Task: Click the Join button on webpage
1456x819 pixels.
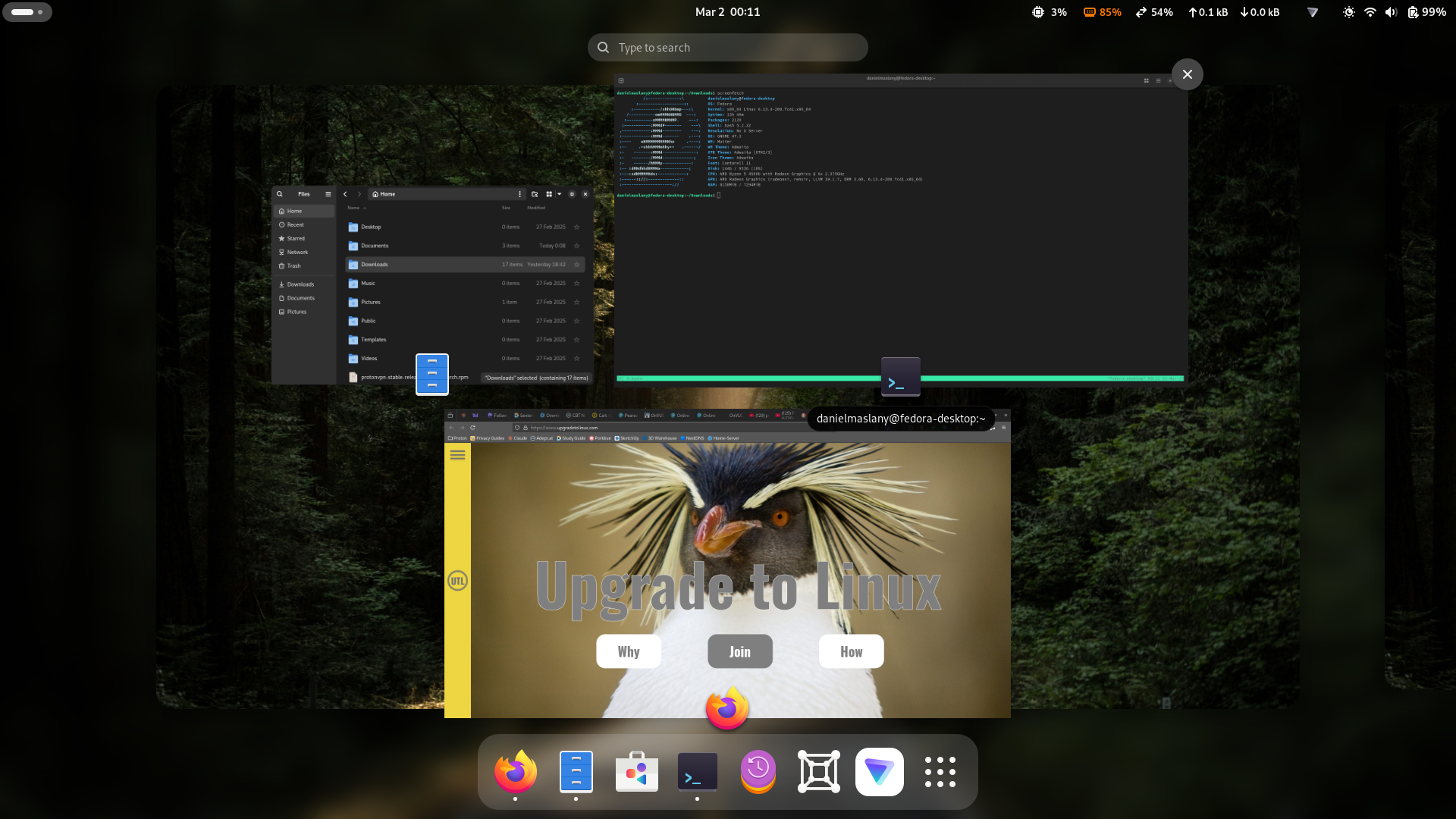Action: [740, 651]
